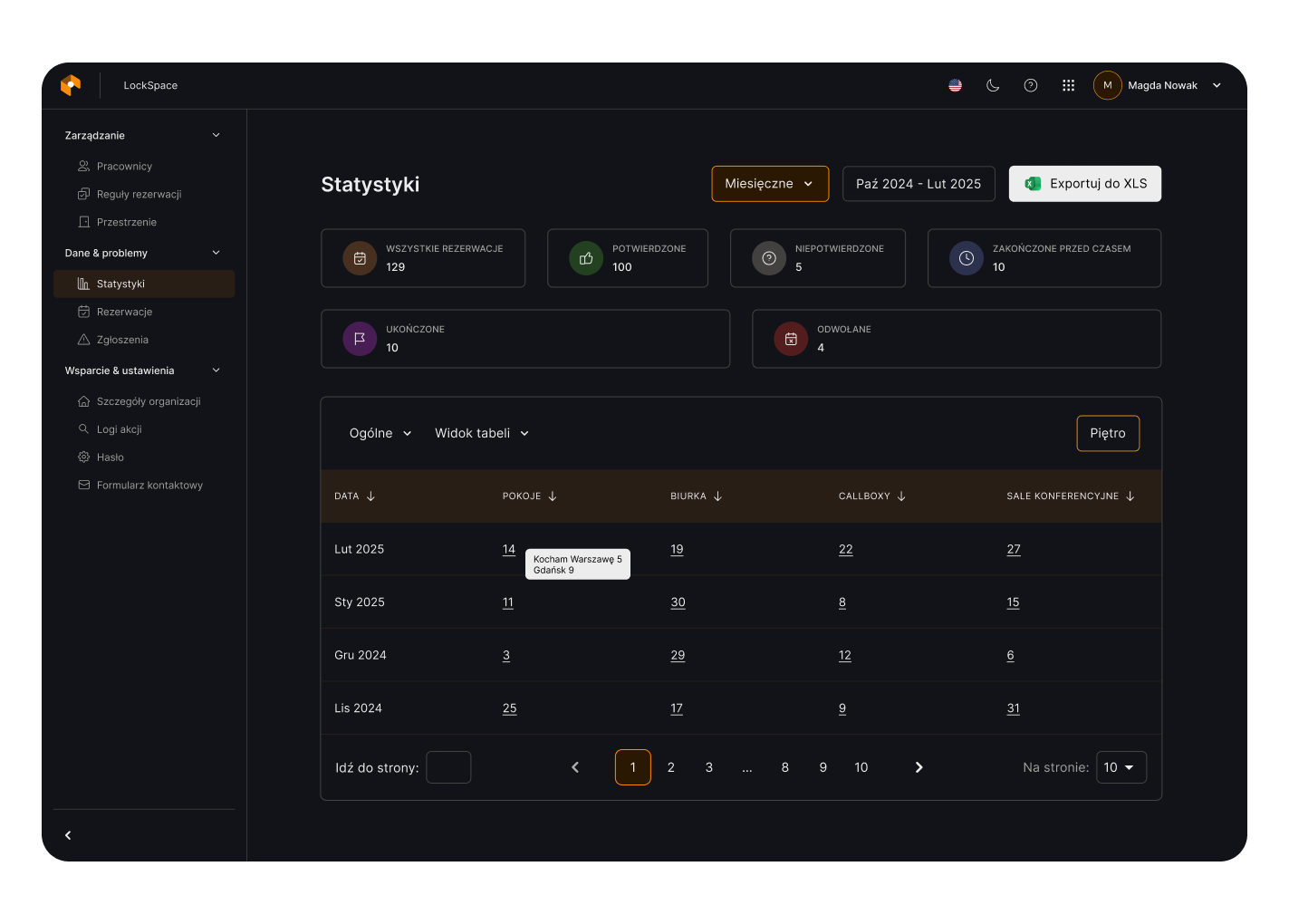Click the Piętro button
Image resolution: width=1289 pixels, height=924 pixels.
click(x=1108, y=433)
